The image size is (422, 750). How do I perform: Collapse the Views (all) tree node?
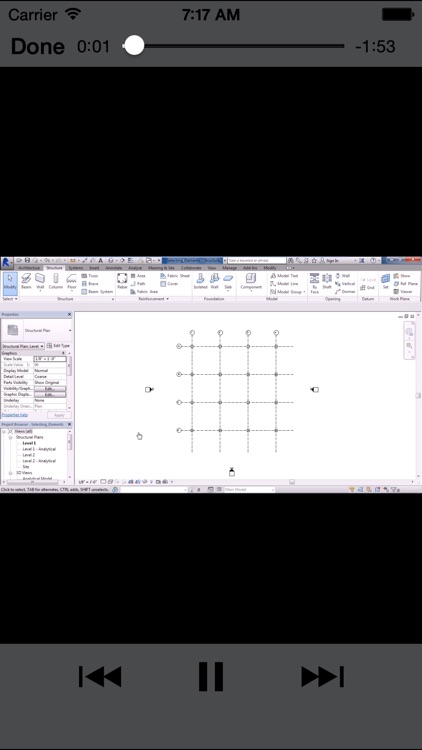pos(4,431)
